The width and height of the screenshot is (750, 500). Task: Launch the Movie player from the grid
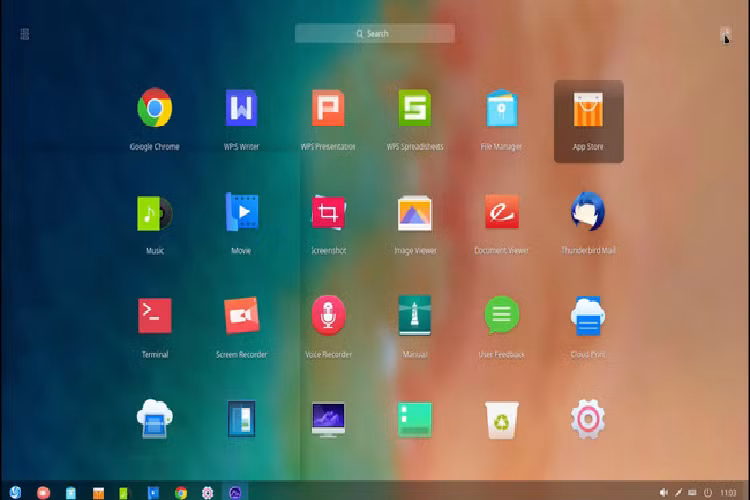tap(242, 211)
